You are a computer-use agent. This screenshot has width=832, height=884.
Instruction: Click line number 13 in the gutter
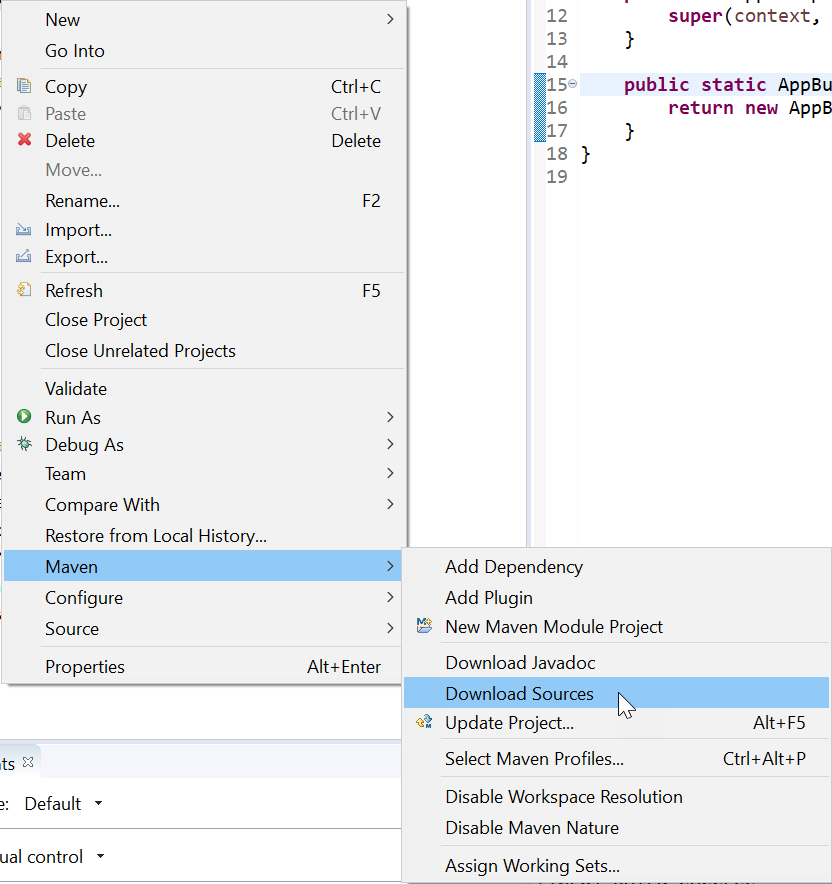557,38
